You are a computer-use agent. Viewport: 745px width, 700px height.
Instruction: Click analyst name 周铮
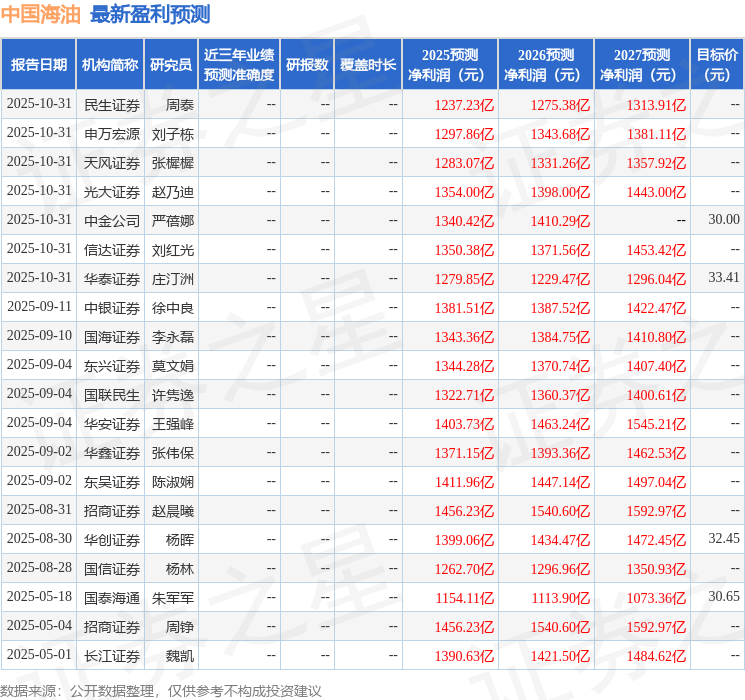180,627
